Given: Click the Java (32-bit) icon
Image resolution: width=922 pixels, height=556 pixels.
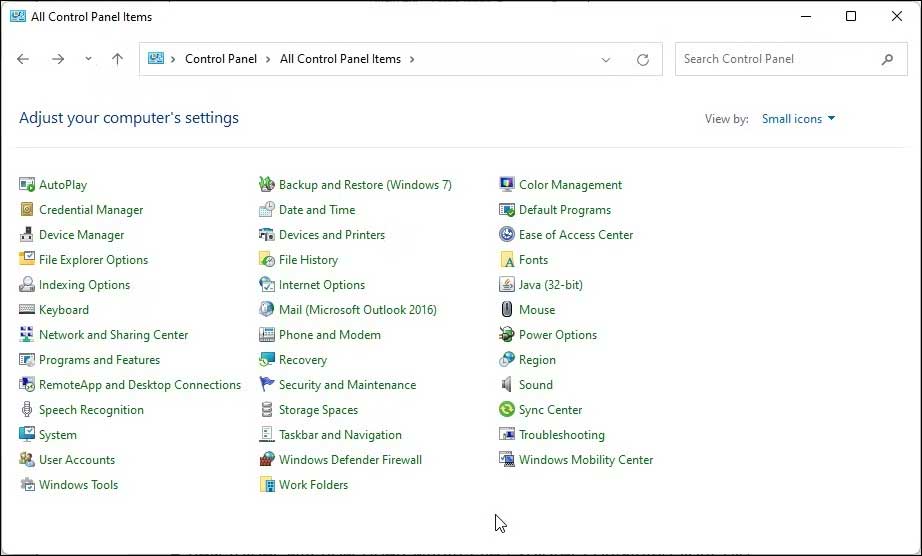Looking at the screenshot, I should [507, 285].
